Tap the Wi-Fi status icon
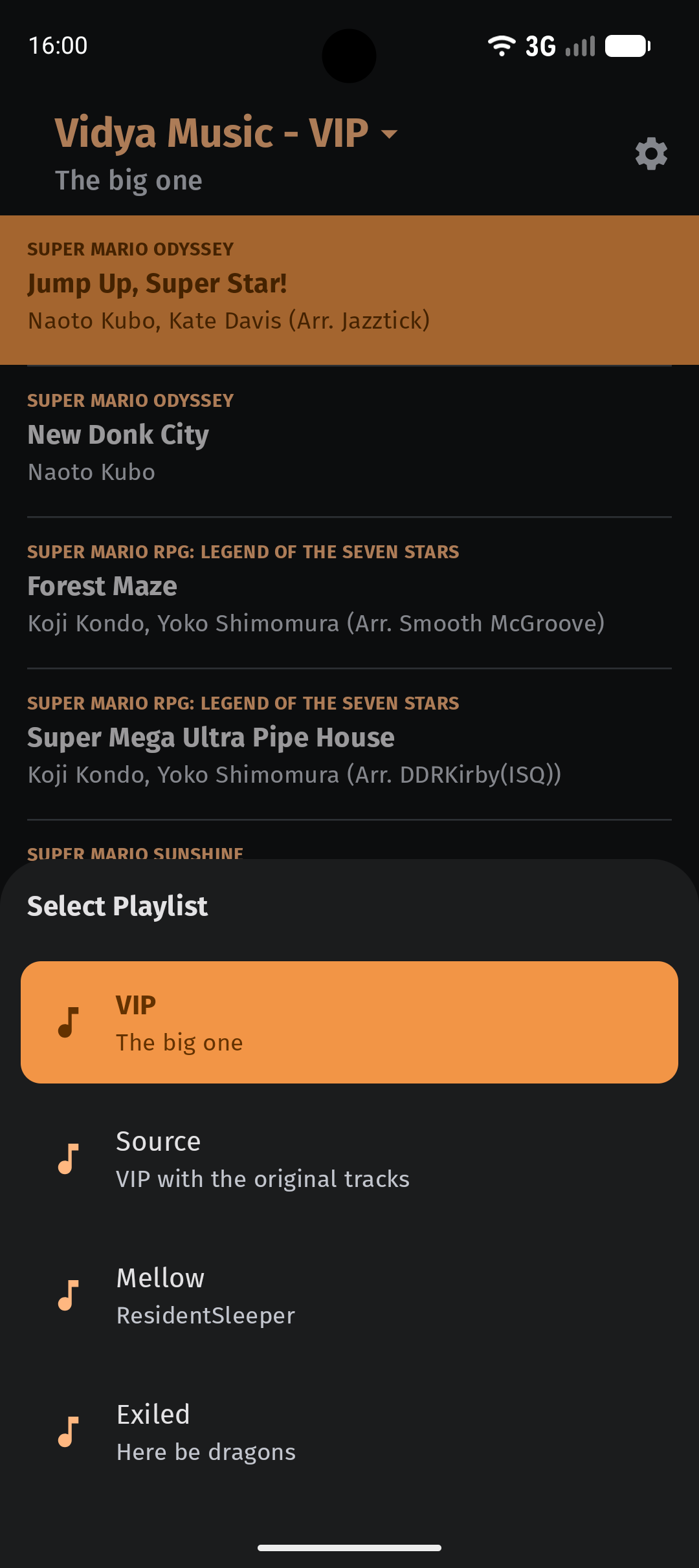Viewport: 699px width, 1568px height. click(501, 46)
